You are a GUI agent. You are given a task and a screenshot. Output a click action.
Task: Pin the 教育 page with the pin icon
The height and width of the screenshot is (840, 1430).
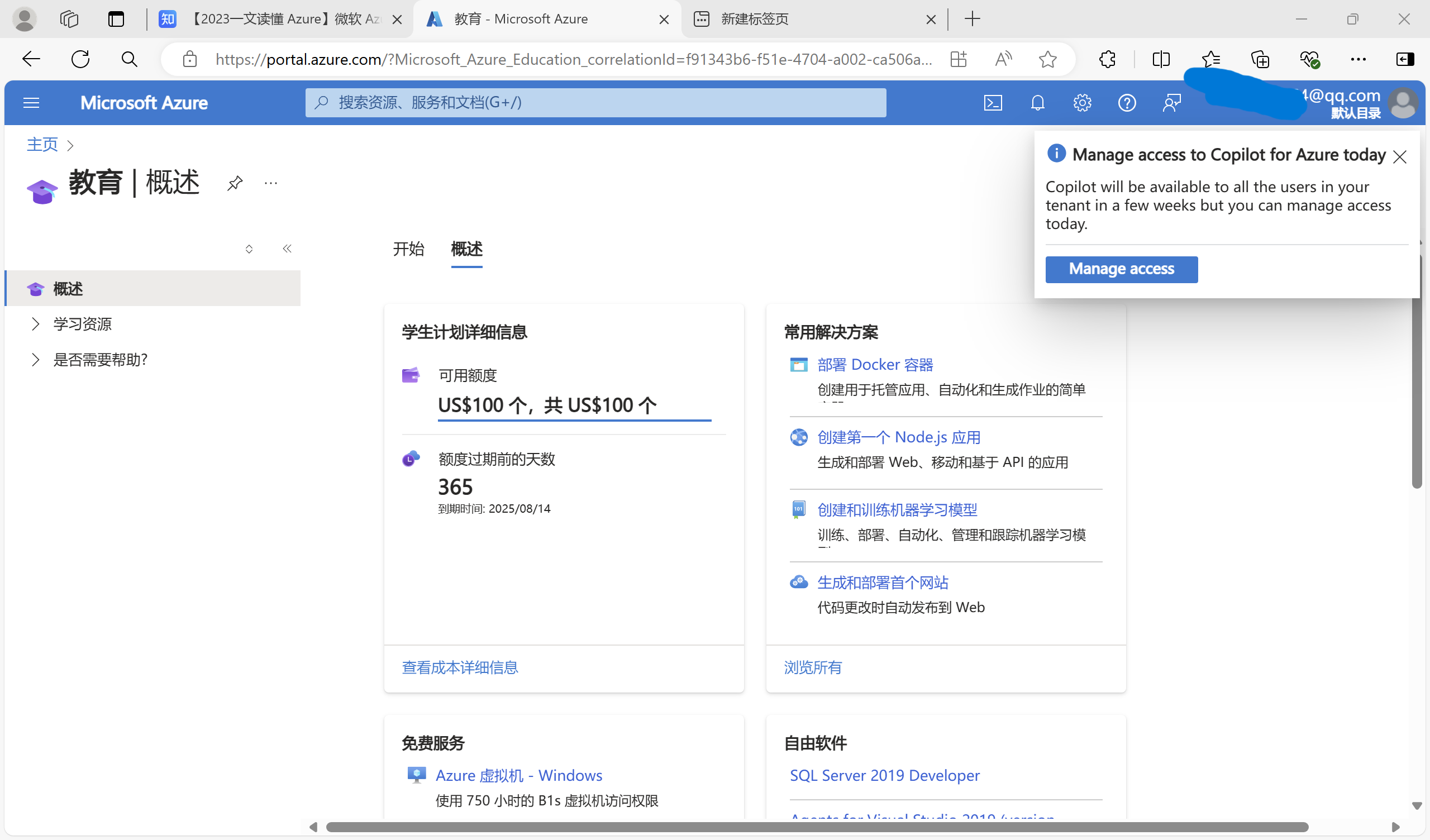click(235, 183)
